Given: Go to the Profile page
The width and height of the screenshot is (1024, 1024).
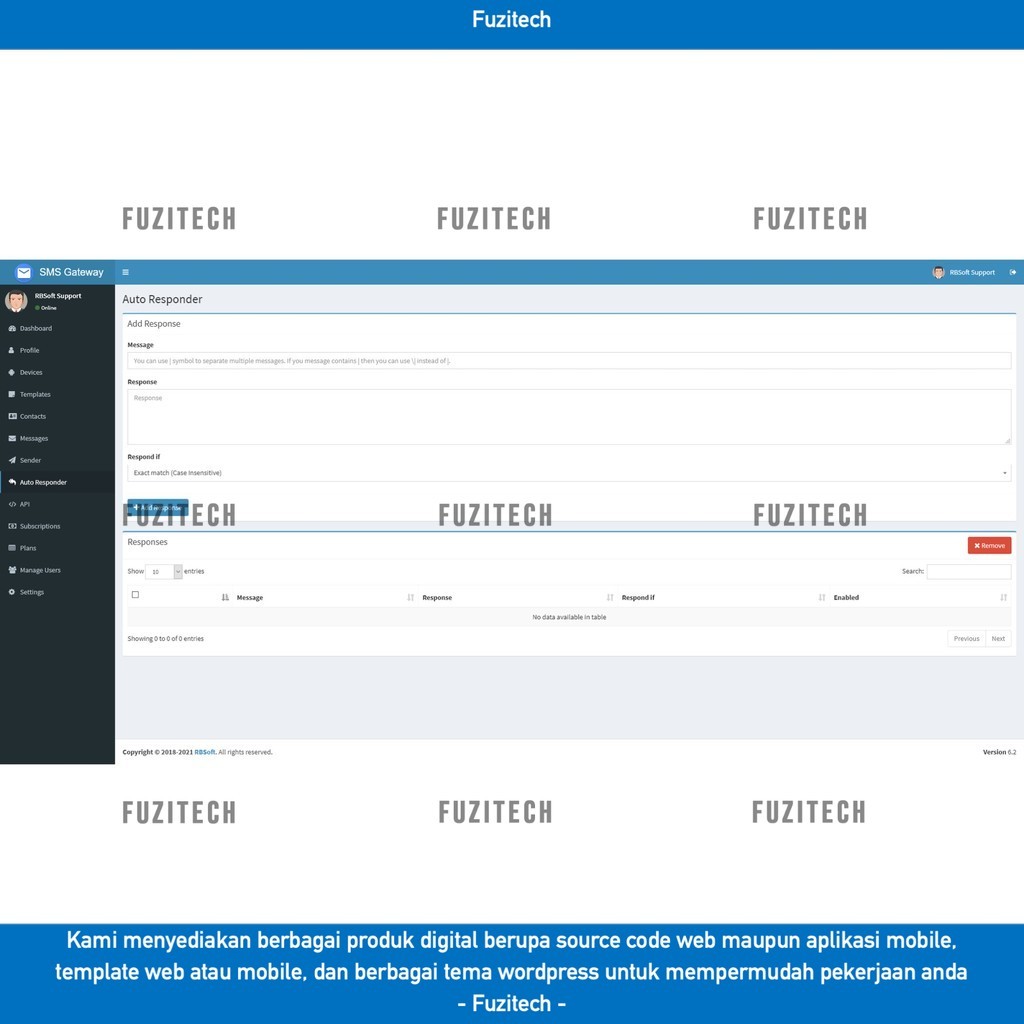Looking at the screenshot, I should tap(57, 351).
